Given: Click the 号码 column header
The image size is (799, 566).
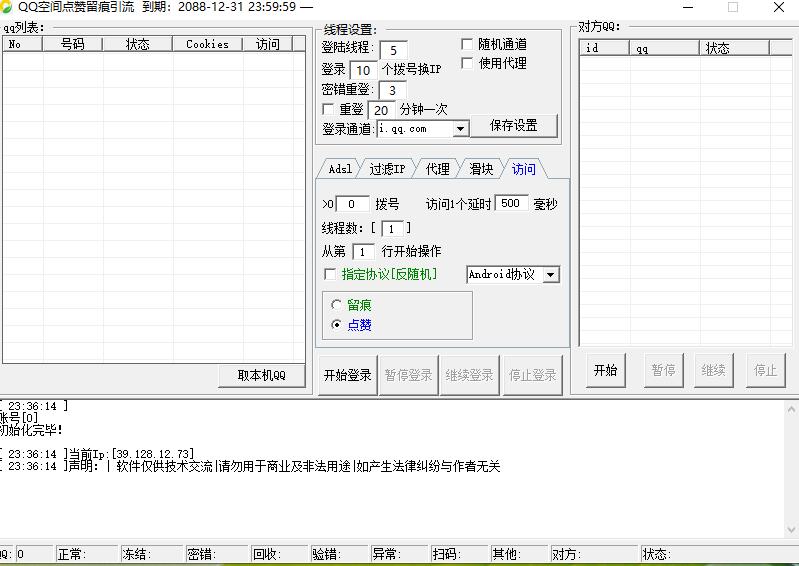Looking at the screenshot, I should click(x=72, y=44).
